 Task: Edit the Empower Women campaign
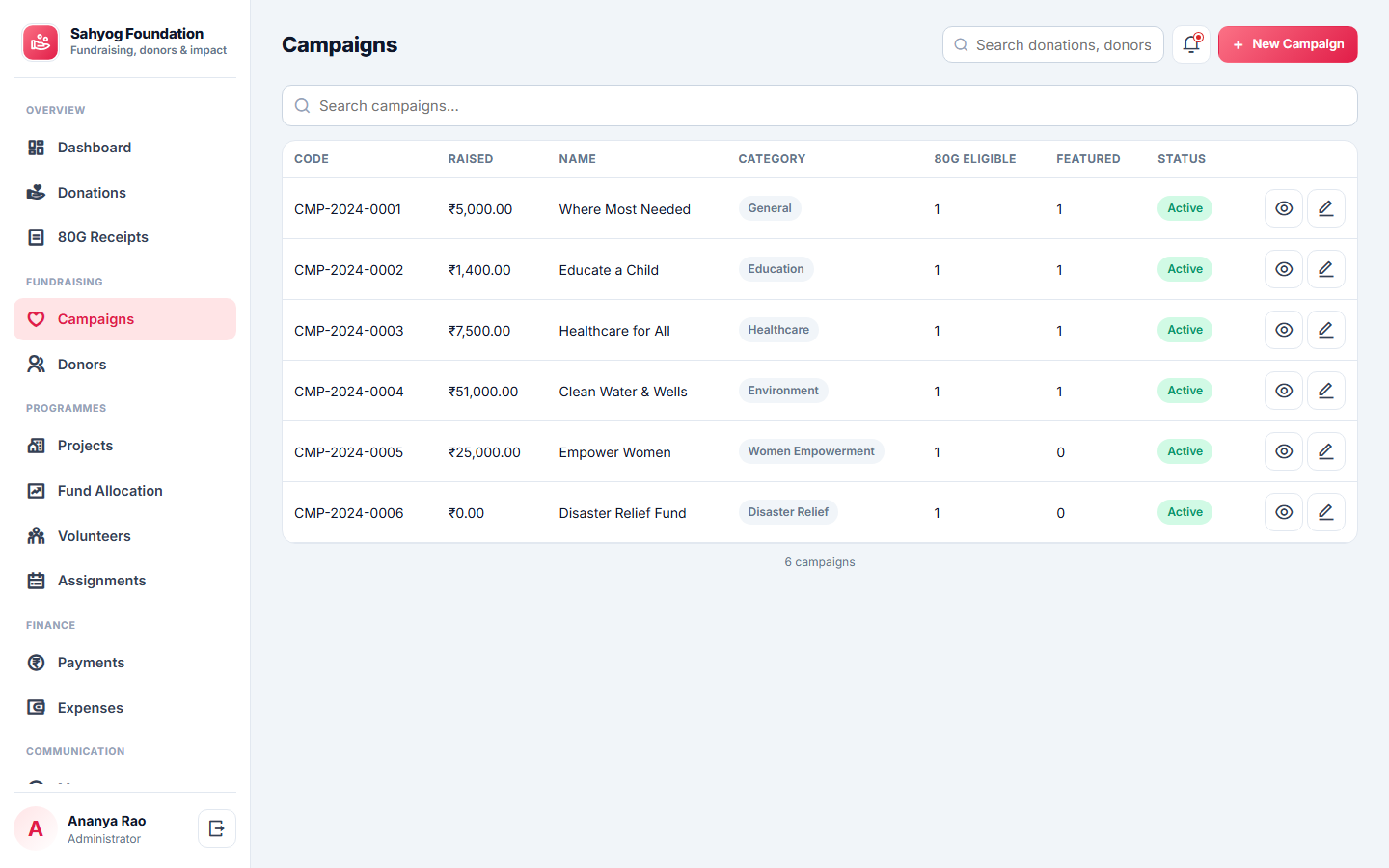coord(1326,451)
